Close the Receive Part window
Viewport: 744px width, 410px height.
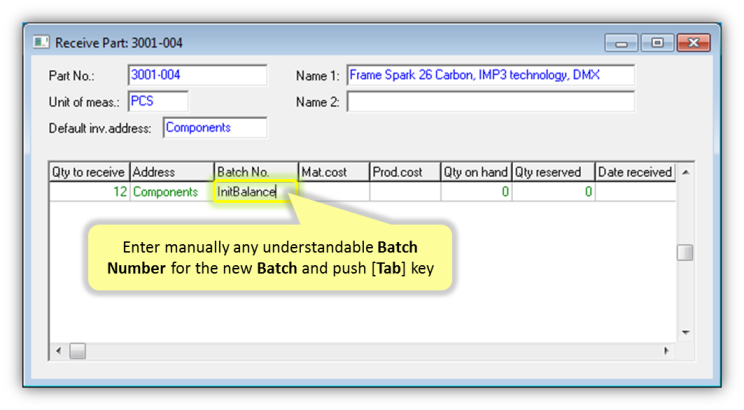coord(693,43)
